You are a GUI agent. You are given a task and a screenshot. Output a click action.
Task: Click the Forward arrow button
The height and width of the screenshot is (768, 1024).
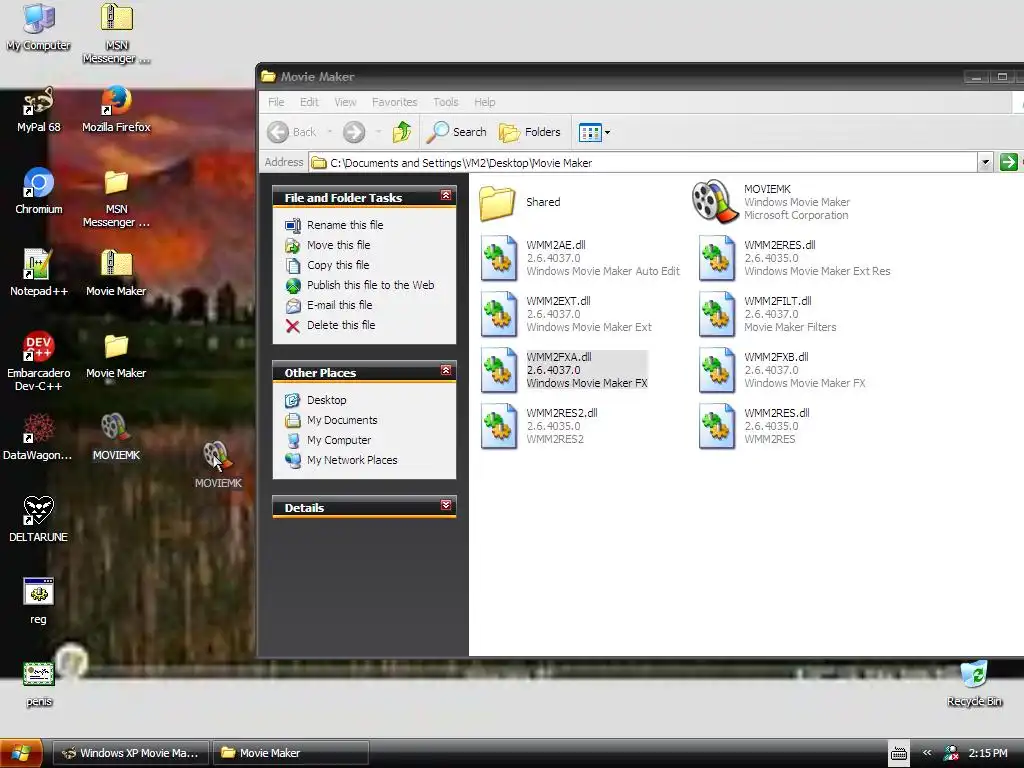pos(354,133)
